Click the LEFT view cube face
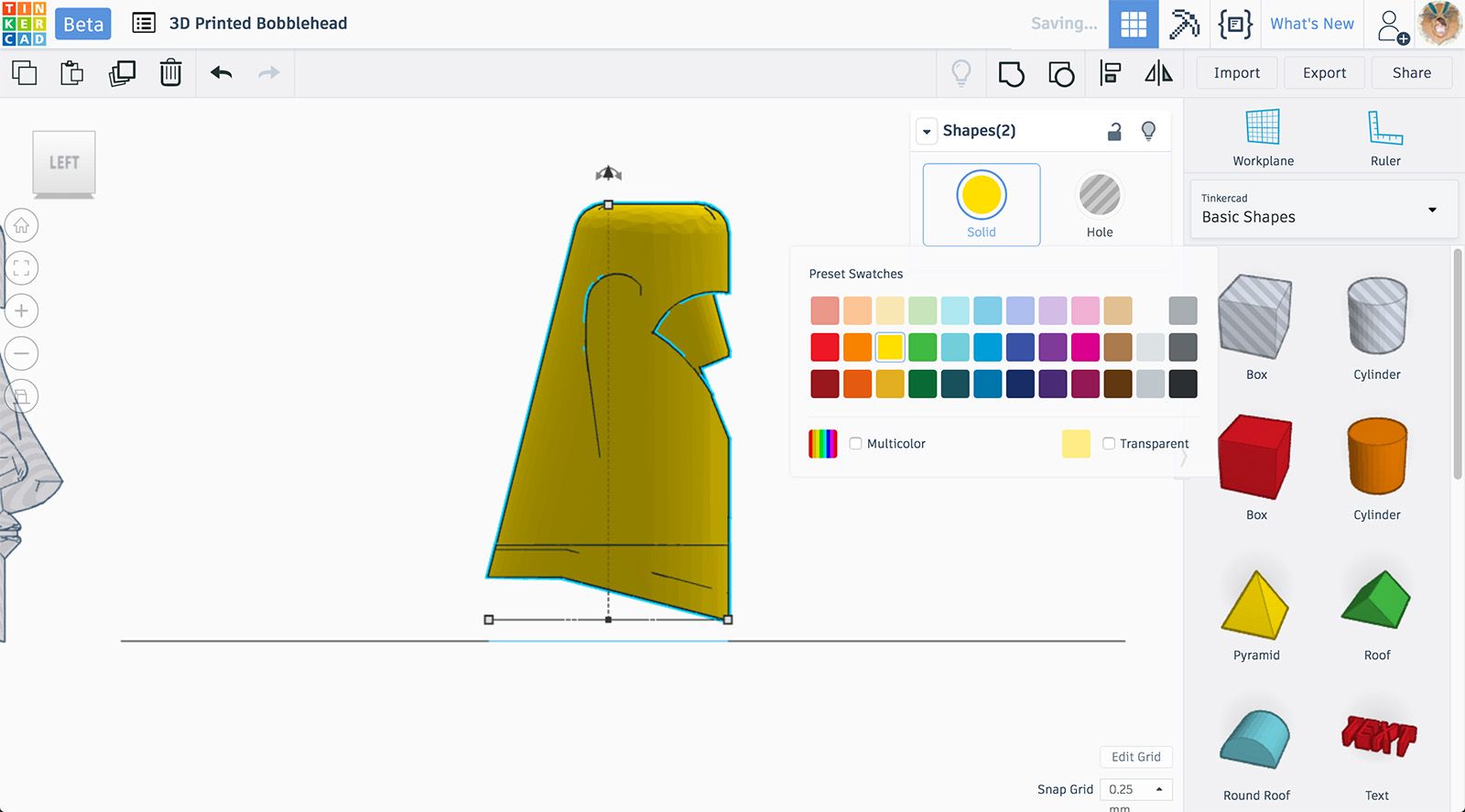 (64, 162)
